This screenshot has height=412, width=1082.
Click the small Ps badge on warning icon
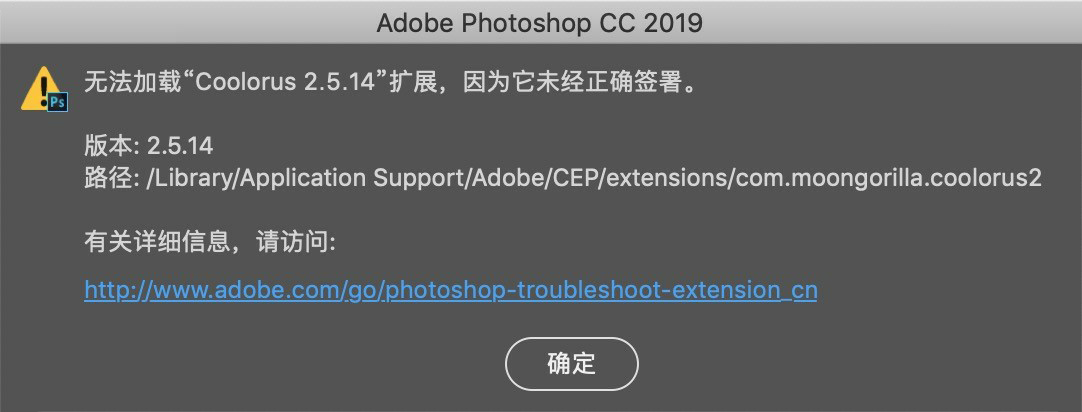pos(58,103)
